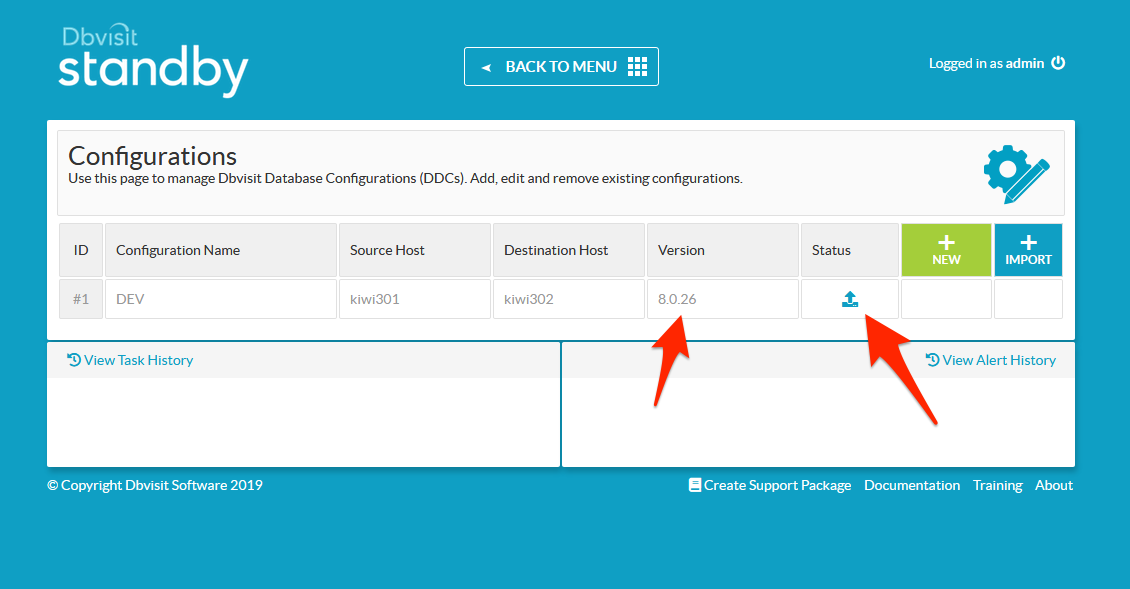This screenshot has height=589, width=1130.
Task: Import a configuration with IMPORT button
Action: (1028, 250)
